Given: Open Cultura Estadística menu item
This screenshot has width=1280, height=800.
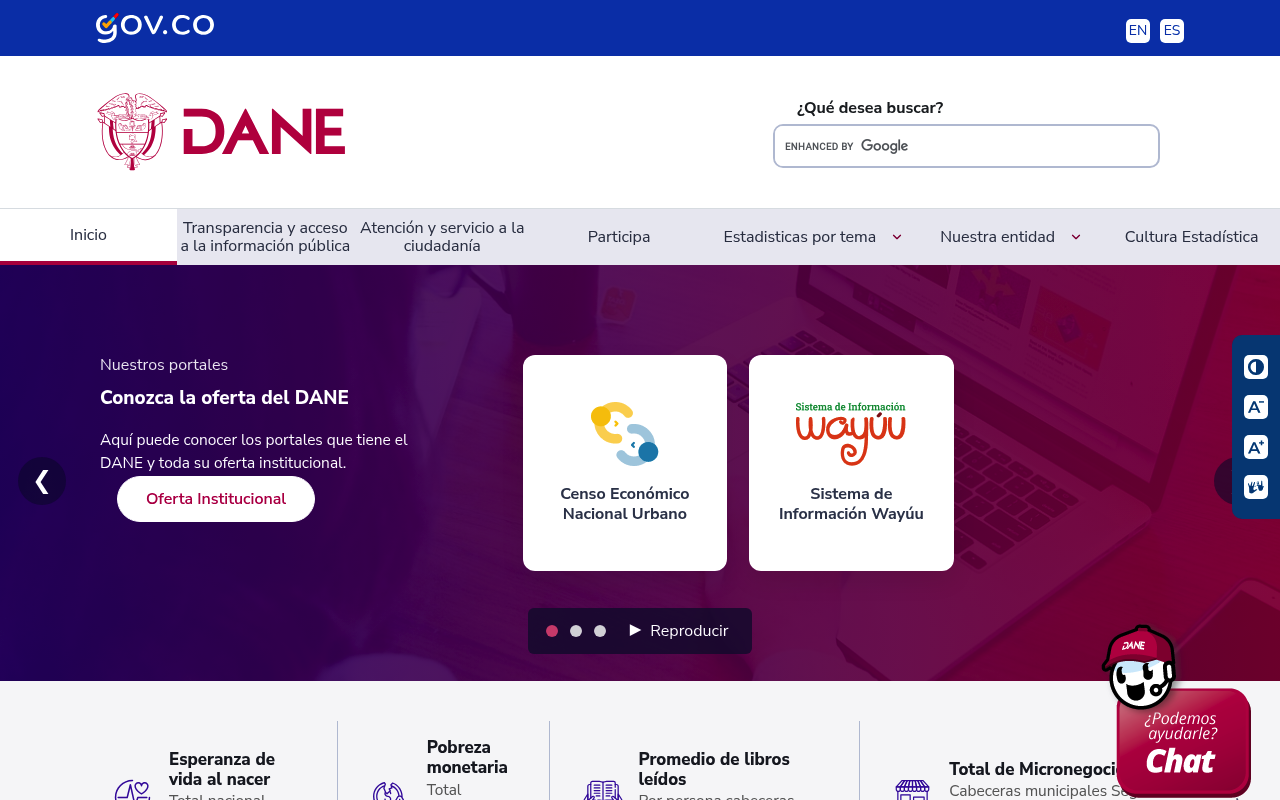Looking at the screenshot, I should pos(1191,237).
